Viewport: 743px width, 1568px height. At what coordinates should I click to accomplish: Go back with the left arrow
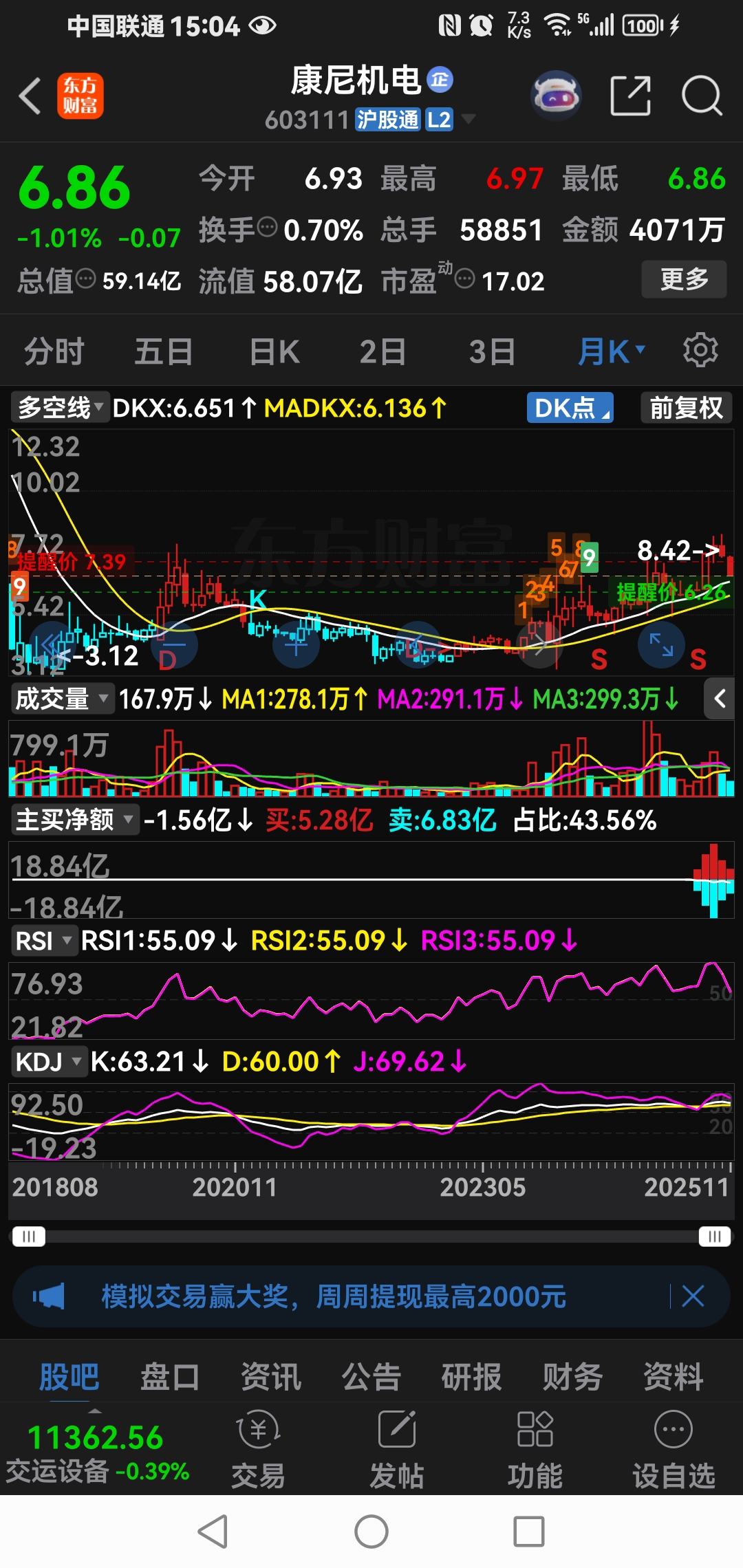(30, 96)
